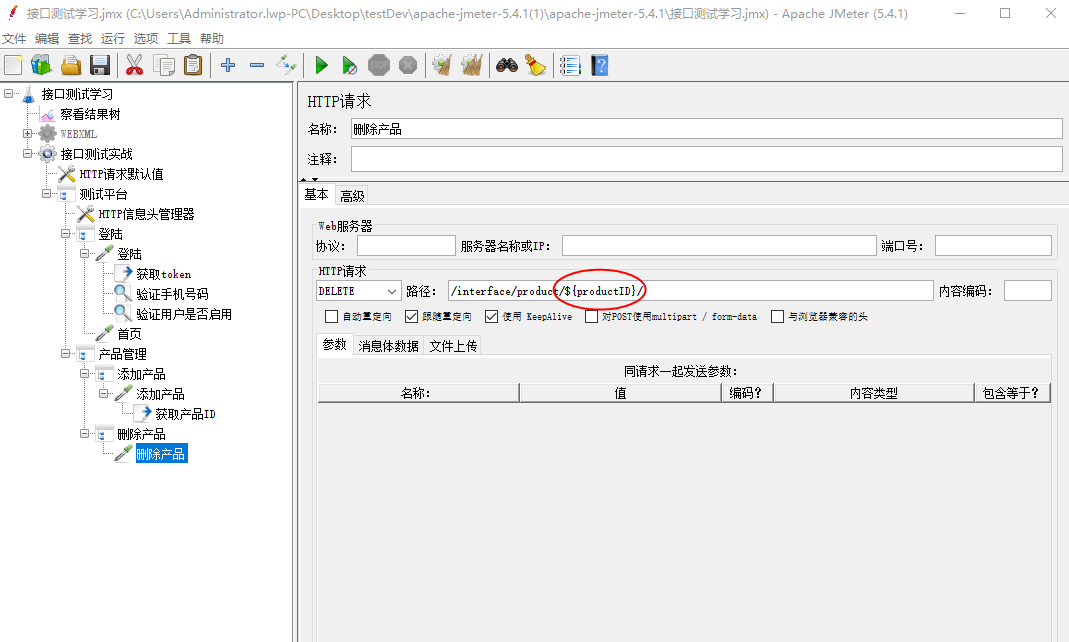Collapse all nodes with minus icon
The height and width of the screenshot is (642, 1069).
tap(257, 65)
